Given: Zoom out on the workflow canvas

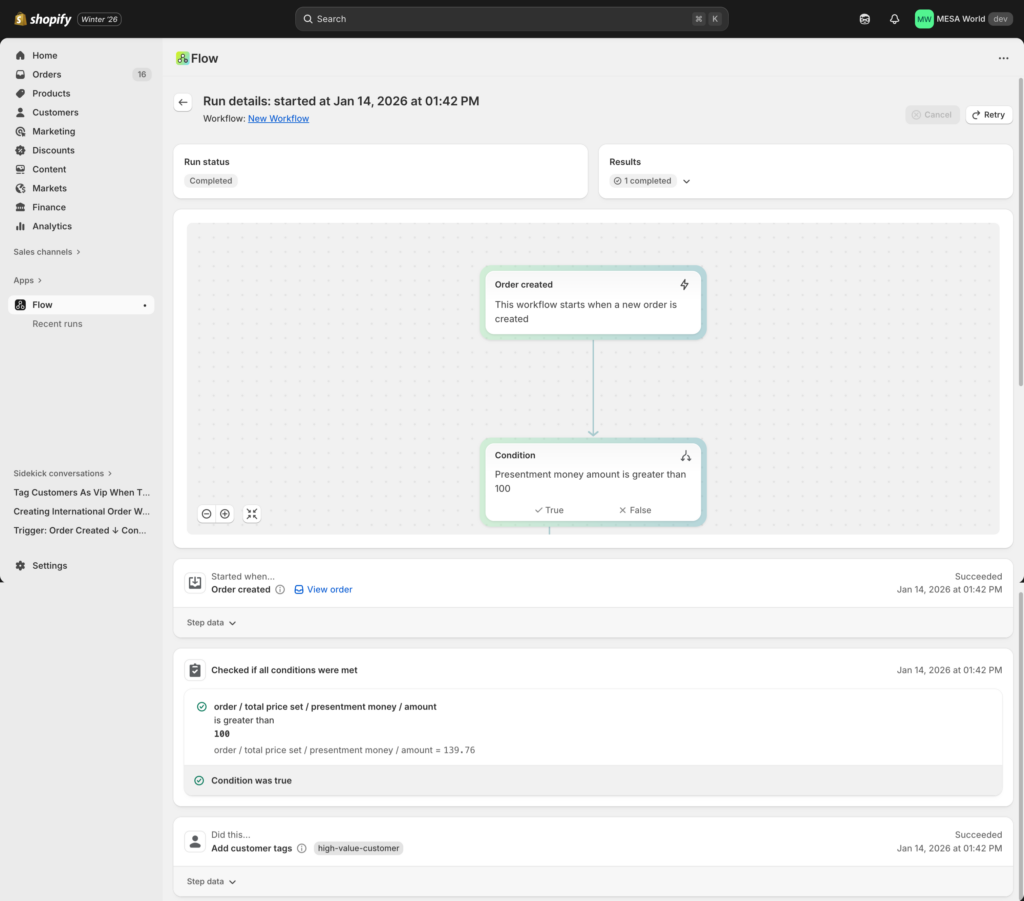Looking at the screenshot, I should click(206, 513).
